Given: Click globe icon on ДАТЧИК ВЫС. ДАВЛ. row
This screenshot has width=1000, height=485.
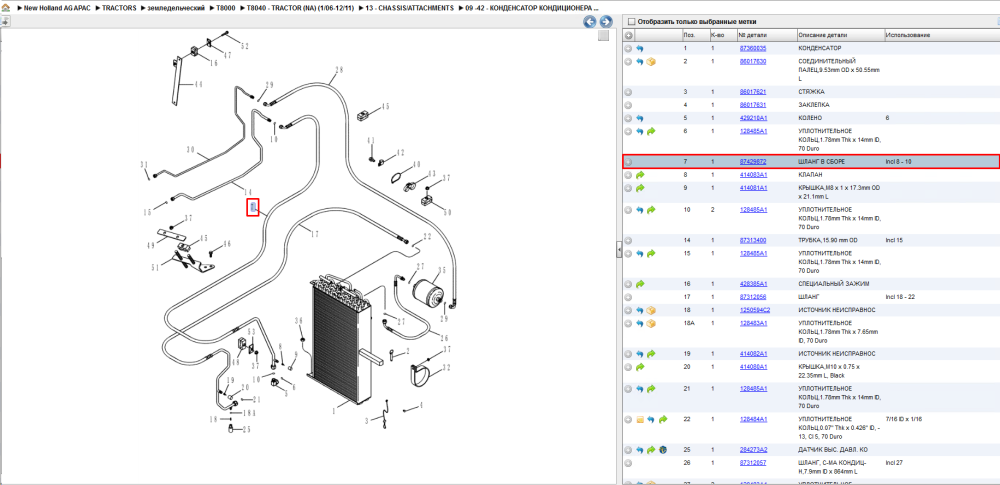Looking at the screenshot, I should (663, 450).
